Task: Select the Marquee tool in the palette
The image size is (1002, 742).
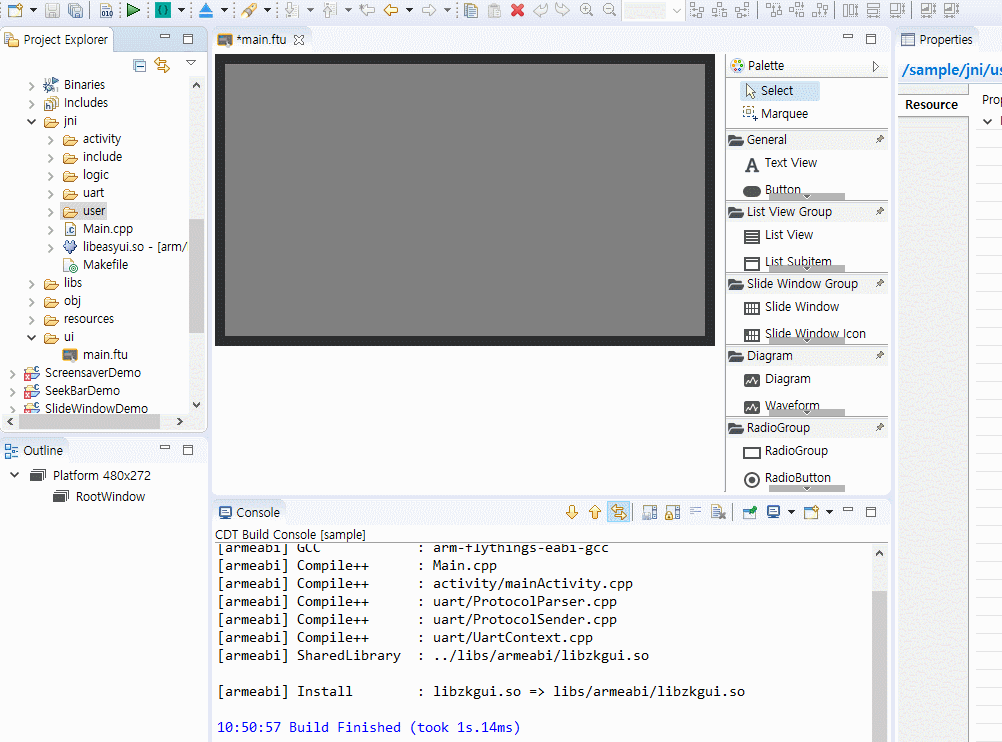Action: click(x=775, y=114)
